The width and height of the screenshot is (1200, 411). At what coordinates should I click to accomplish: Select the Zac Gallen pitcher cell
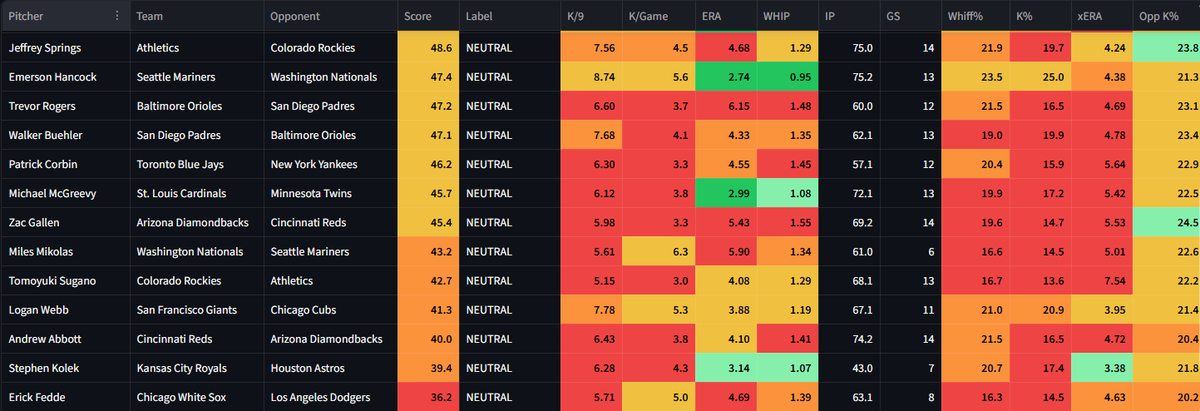coord(64,222)
